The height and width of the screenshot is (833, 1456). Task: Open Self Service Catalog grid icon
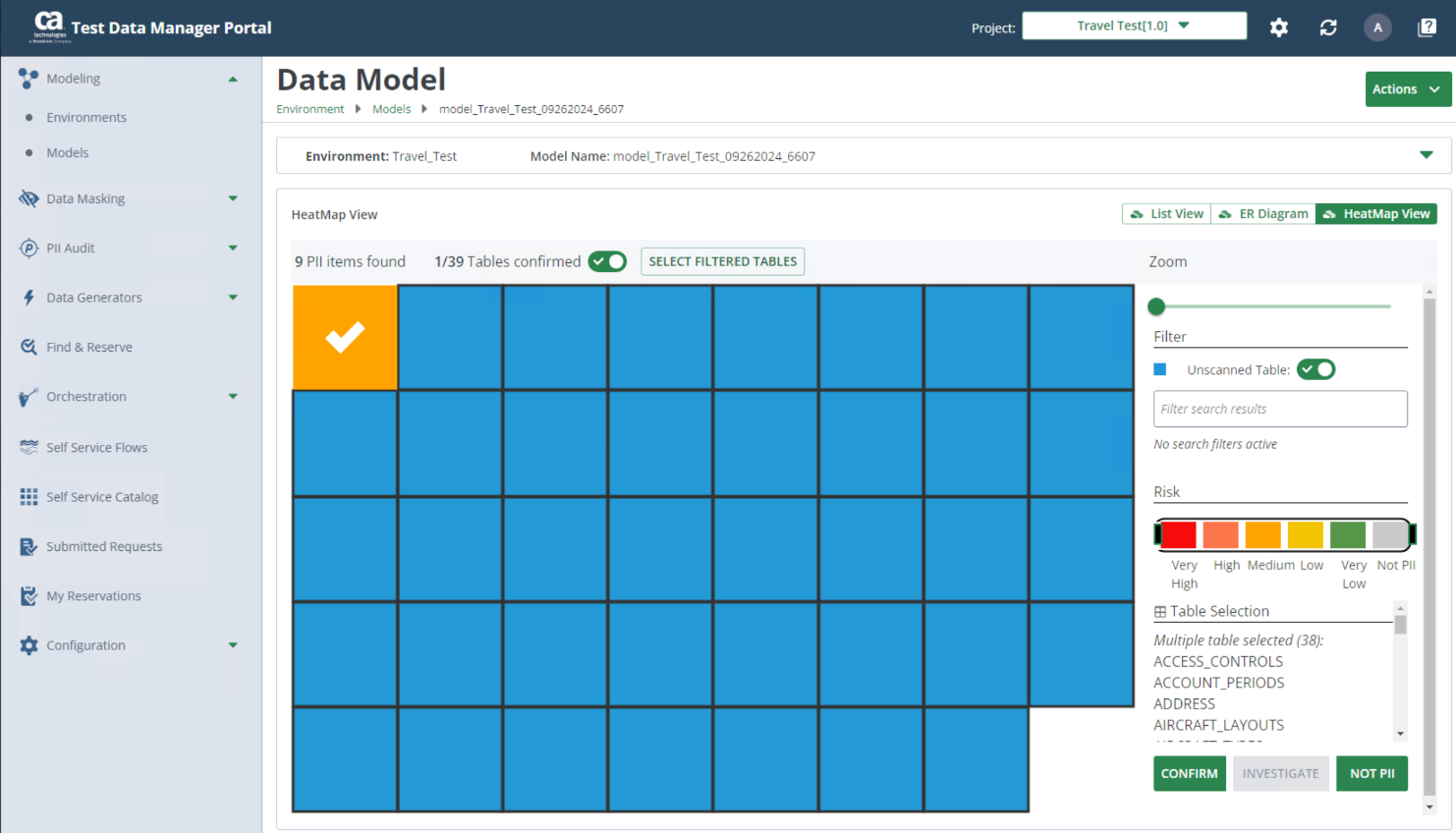[x=28, y=497]
